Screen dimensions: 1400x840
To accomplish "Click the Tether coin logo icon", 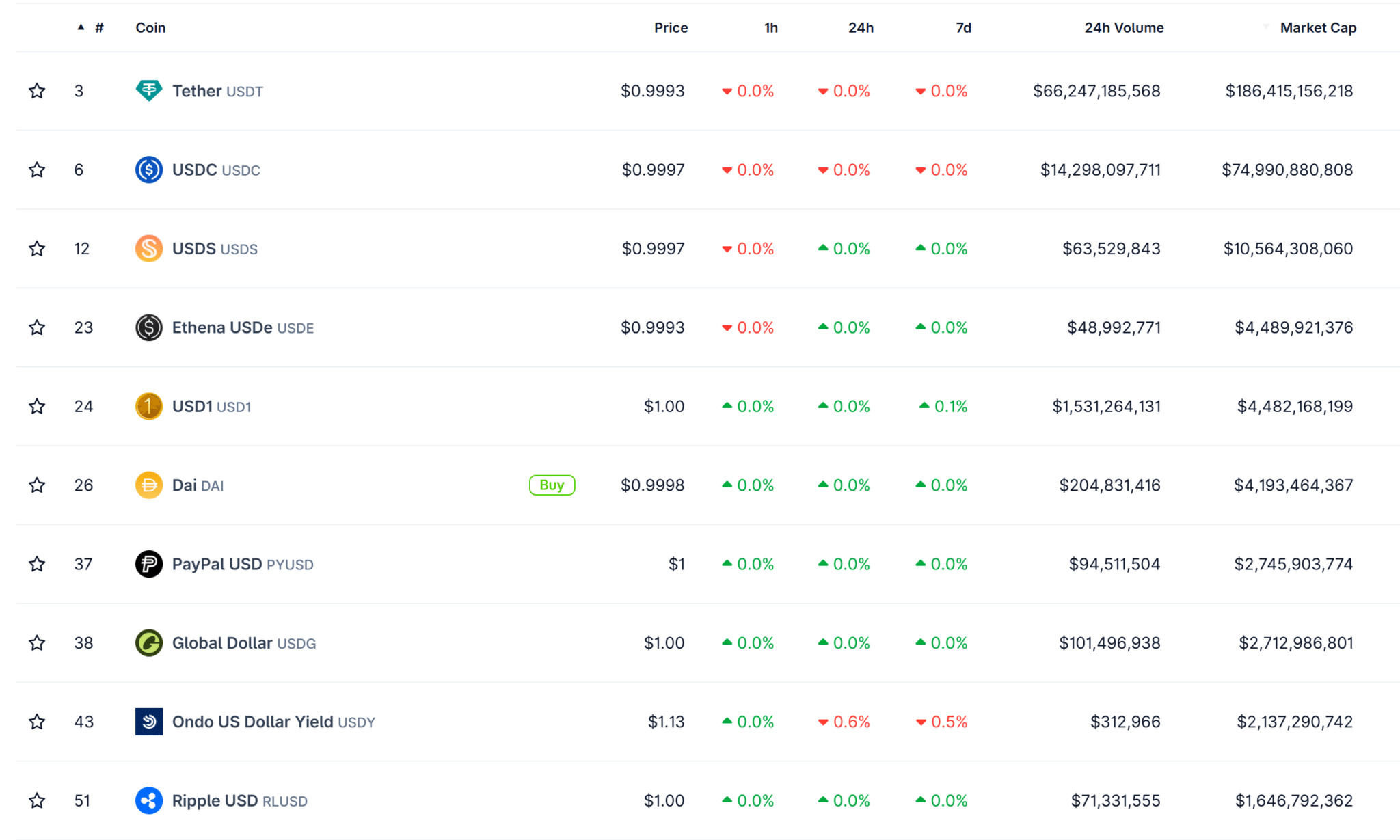I will [149, 91].
